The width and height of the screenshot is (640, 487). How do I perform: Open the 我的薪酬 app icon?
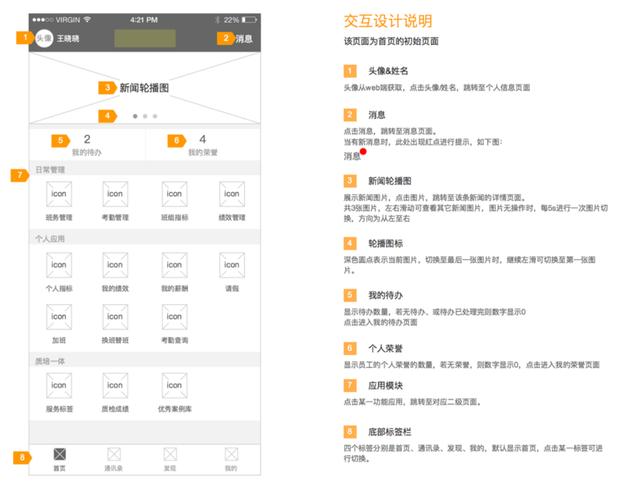[174, 265]
